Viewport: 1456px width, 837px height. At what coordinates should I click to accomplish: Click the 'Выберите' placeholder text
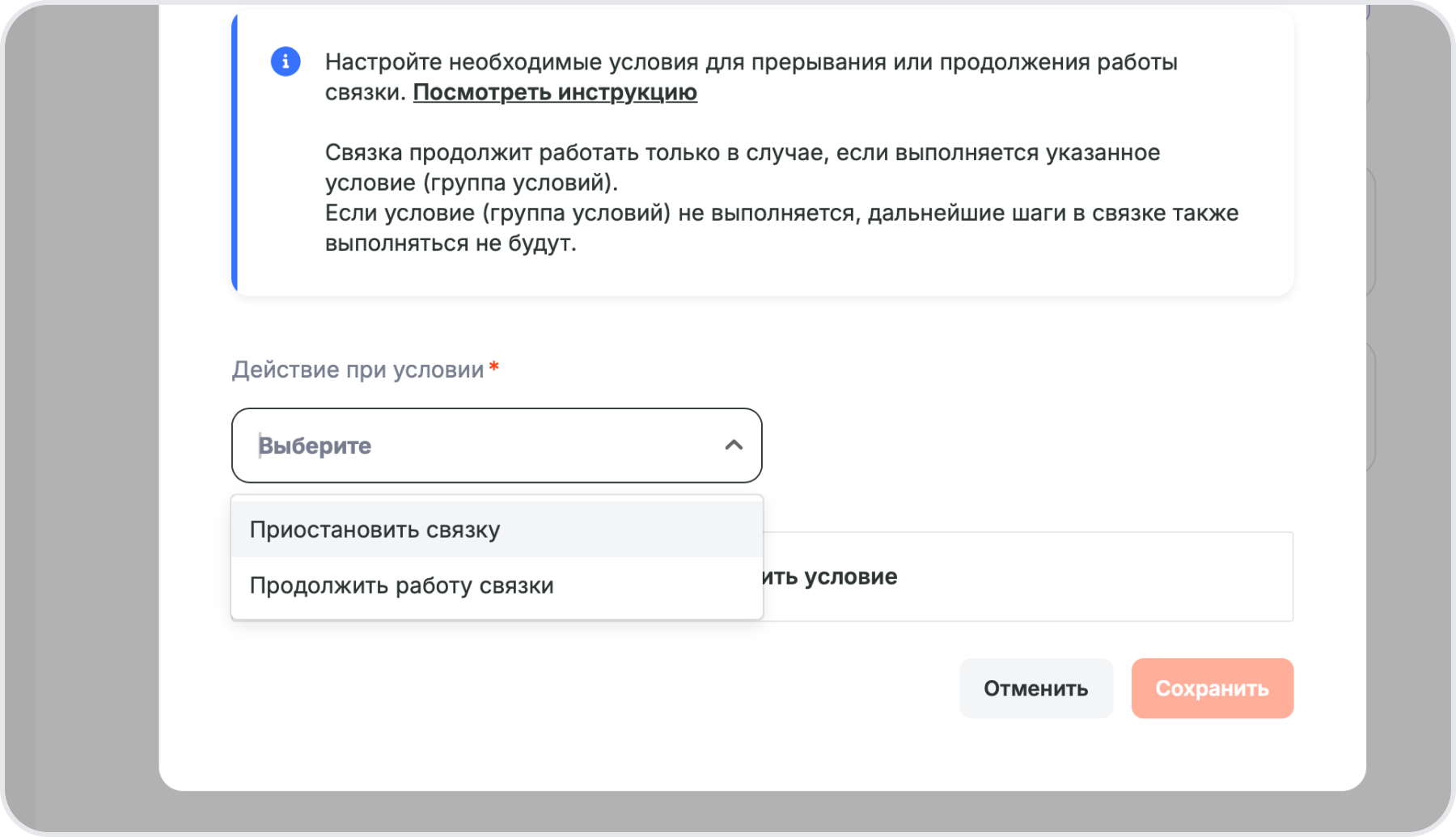click(x=315, y=446)
